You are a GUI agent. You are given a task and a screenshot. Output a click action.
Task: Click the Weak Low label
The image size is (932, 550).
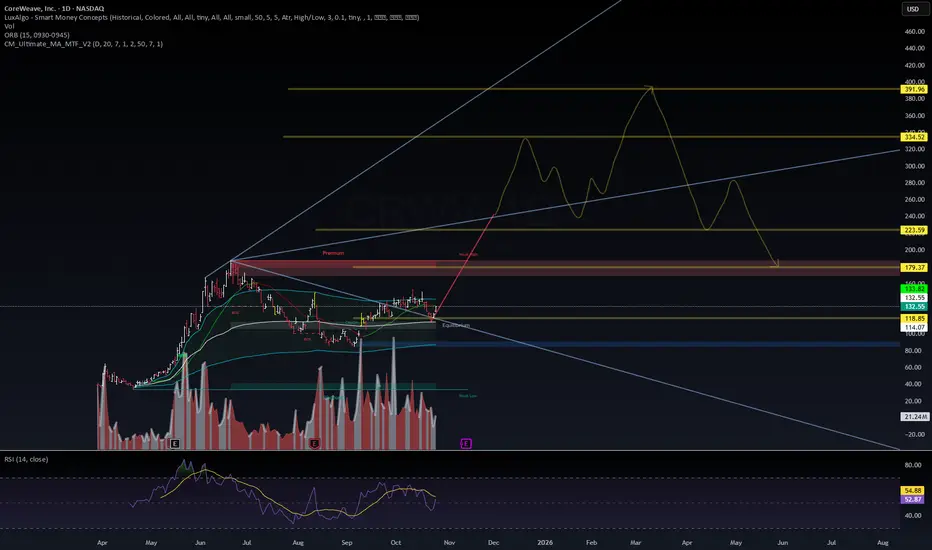pyautogui.click(x=468, y=396)
